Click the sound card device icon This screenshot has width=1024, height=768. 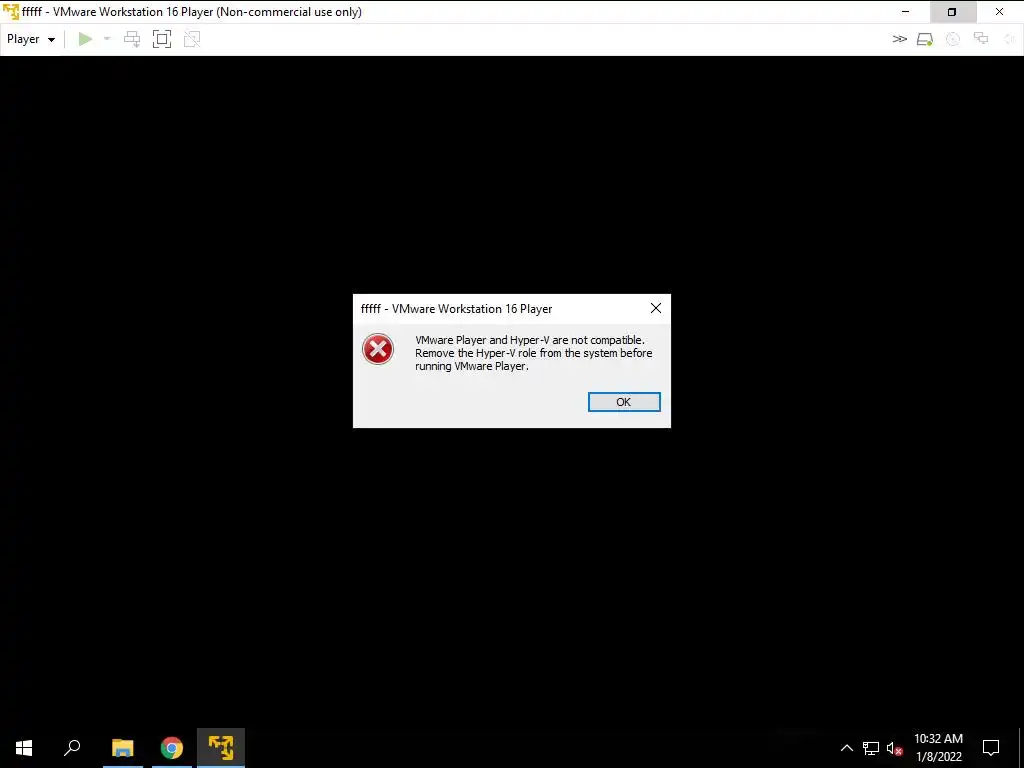[1010, 39]
